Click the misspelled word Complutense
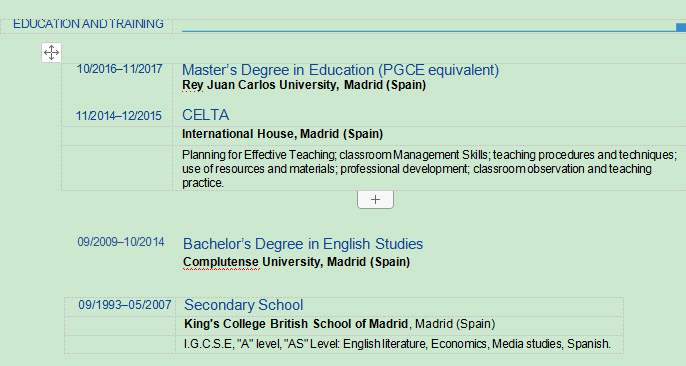 point(221,262)
